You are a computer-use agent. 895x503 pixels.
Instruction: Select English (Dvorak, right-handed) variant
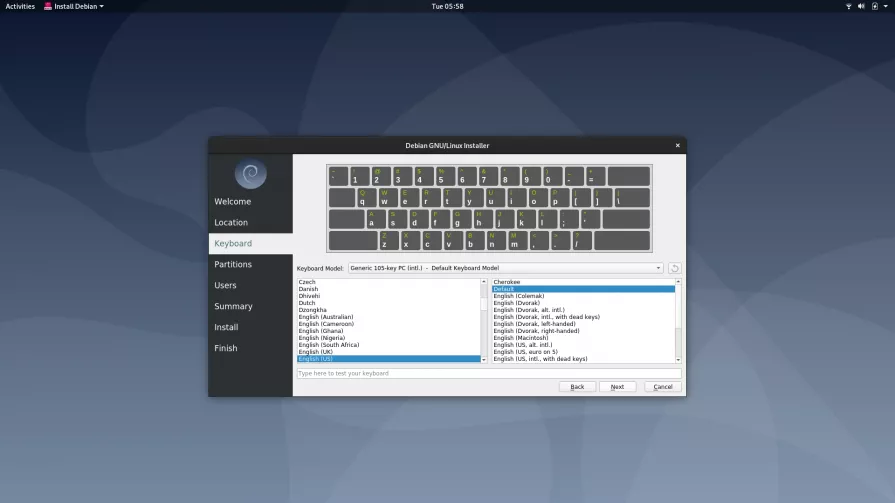pyautogui.click(x=583, y=331)
